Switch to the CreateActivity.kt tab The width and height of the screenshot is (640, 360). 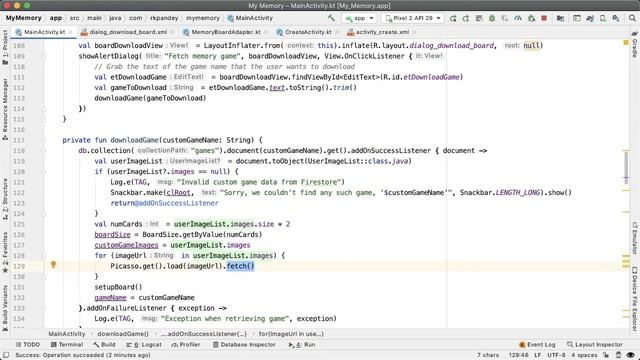coord(308,32)
